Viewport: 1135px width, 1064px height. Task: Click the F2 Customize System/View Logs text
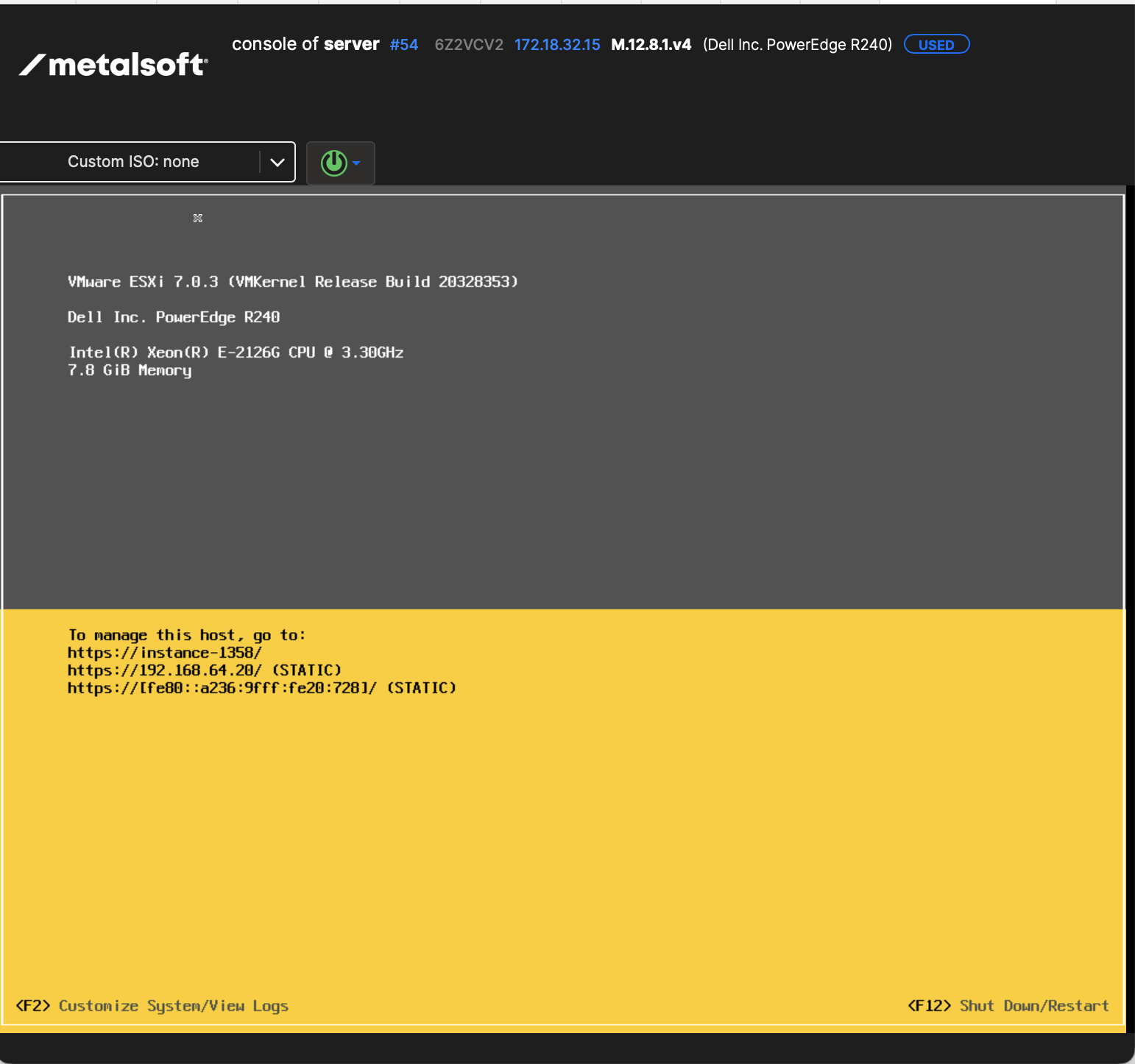pyautogui.click(x=152, y=1006)
